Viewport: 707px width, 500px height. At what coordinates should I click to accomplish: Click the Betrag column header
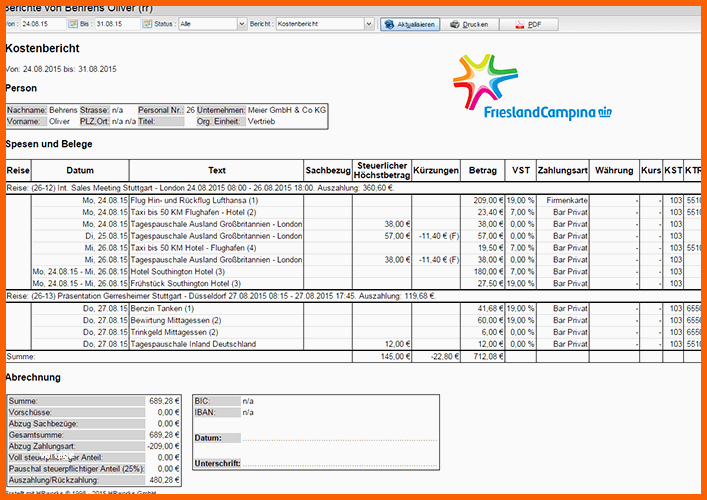(482, 170)
